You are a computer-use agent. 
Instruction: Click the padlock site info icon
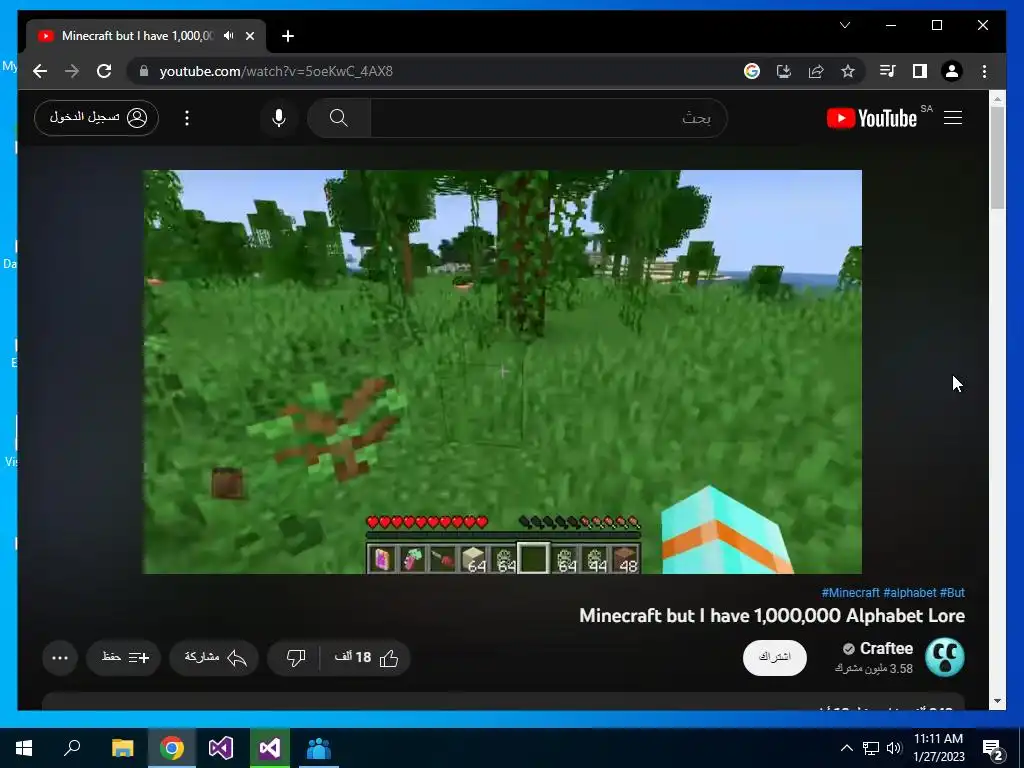[144, 71]
